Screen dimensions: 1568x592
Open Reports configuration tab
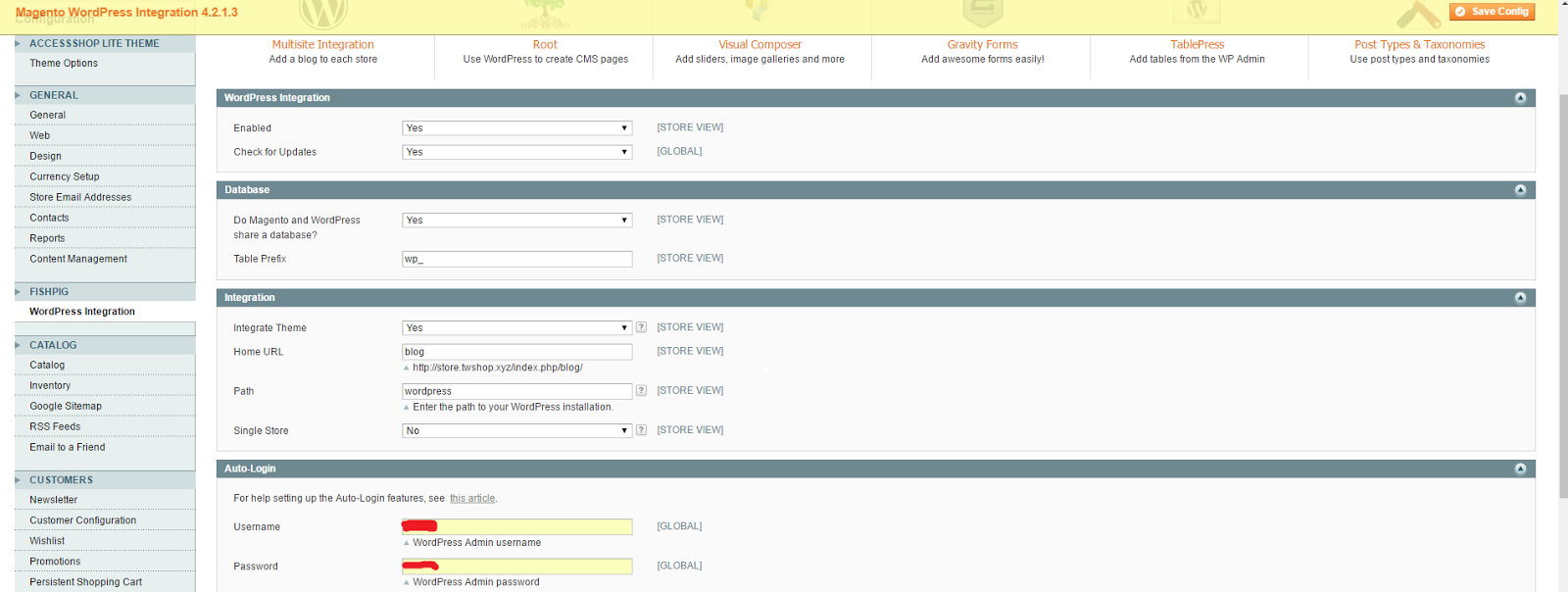(47, 238)
